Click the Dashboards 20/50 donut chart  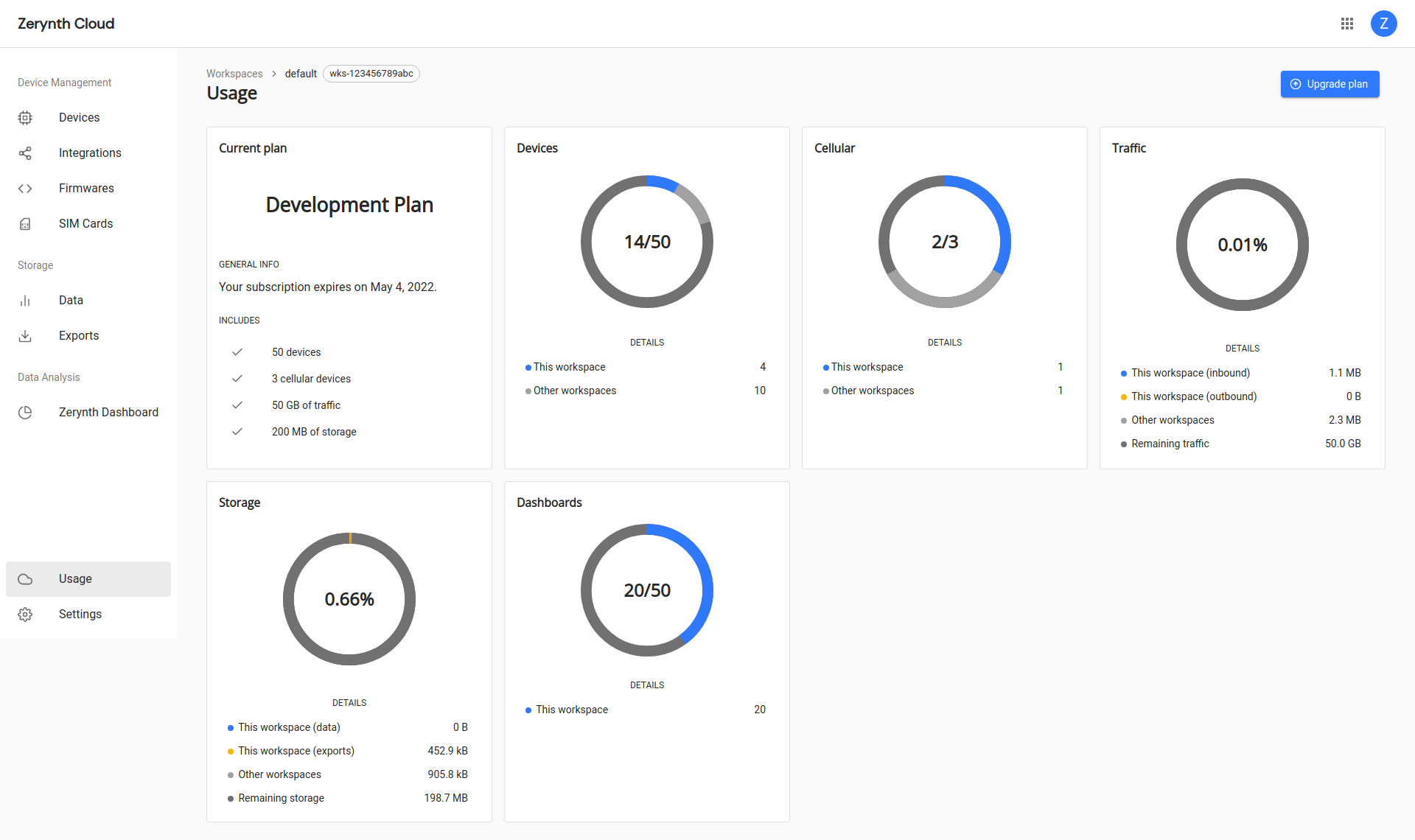pyautogui.click(x=647, y=590)
